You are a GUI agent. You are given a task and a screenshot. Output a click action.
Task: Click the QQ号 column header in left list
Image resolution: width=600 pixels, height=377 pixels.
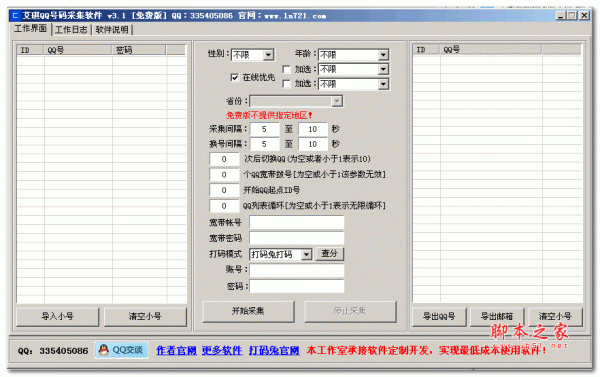point(78,50)
